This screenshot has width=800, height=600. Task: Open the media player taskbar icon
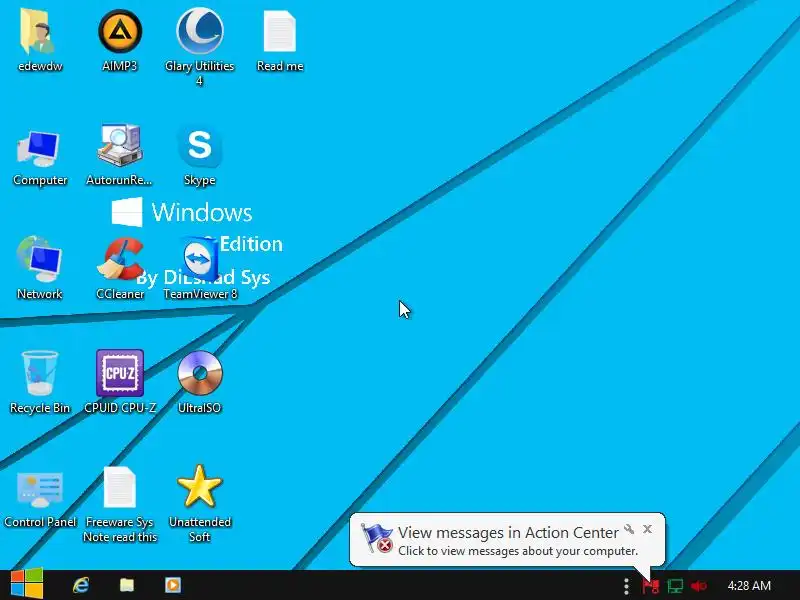[x=172, y=585]
